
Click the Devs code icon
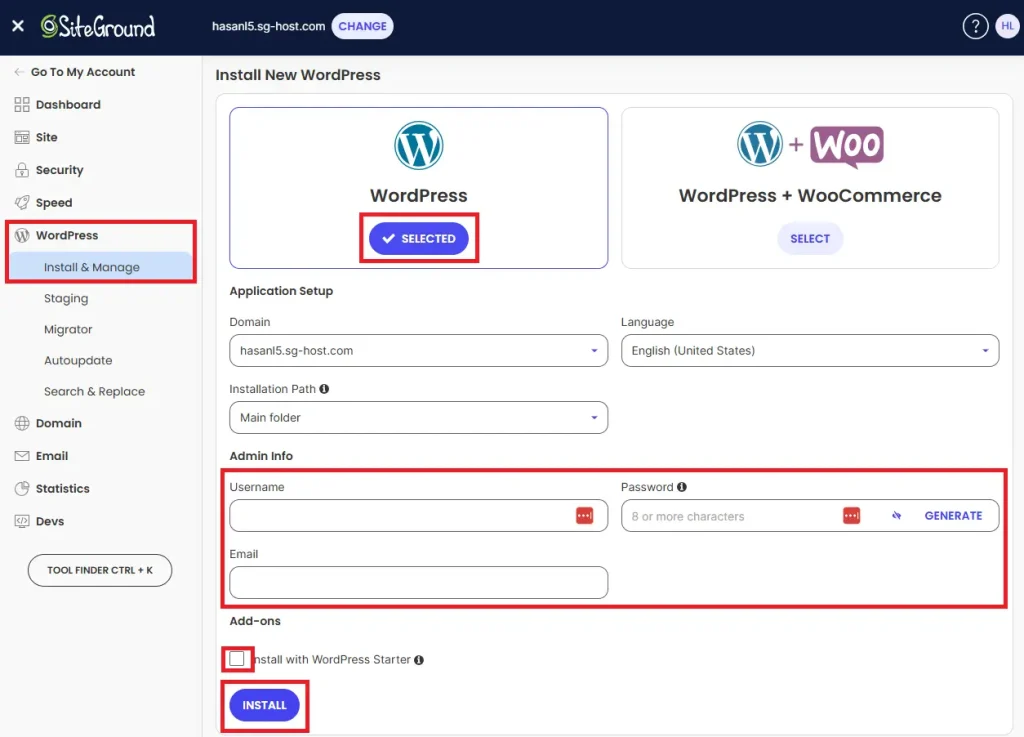click(x=22, y=521)
